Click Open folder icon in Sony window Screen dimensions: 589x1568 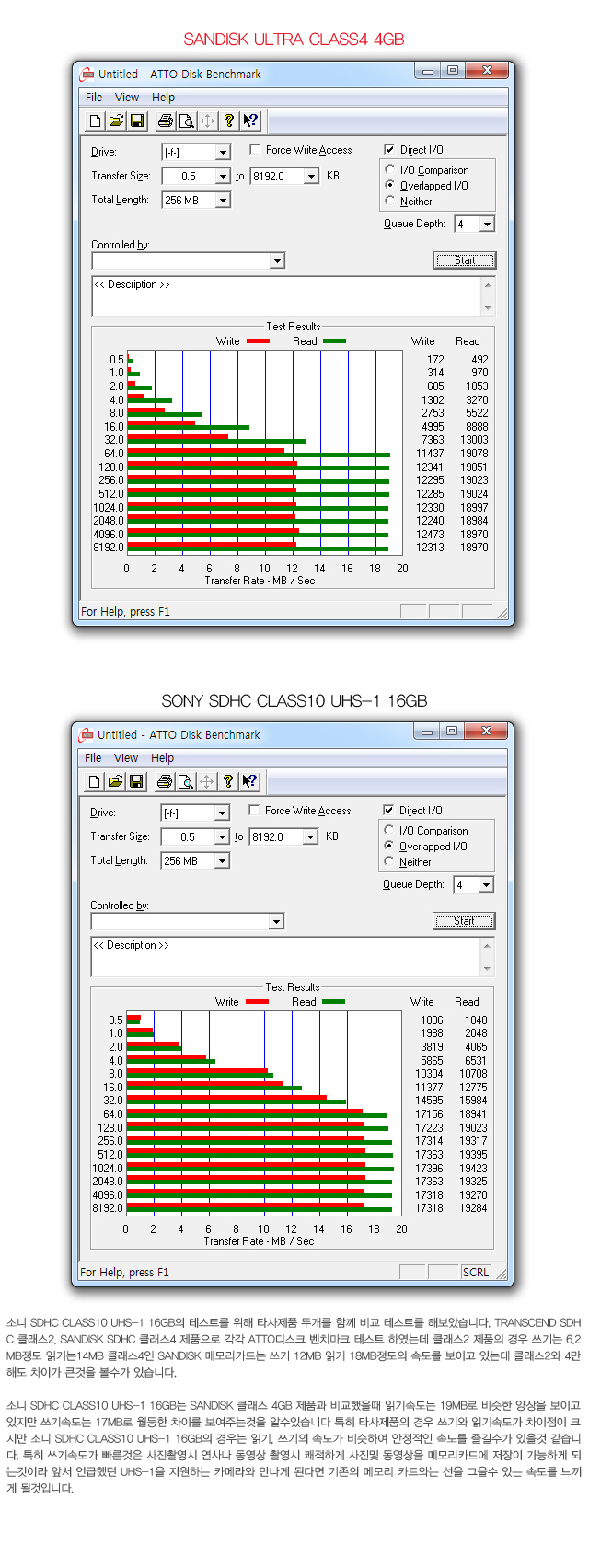(x=115, y=781)
